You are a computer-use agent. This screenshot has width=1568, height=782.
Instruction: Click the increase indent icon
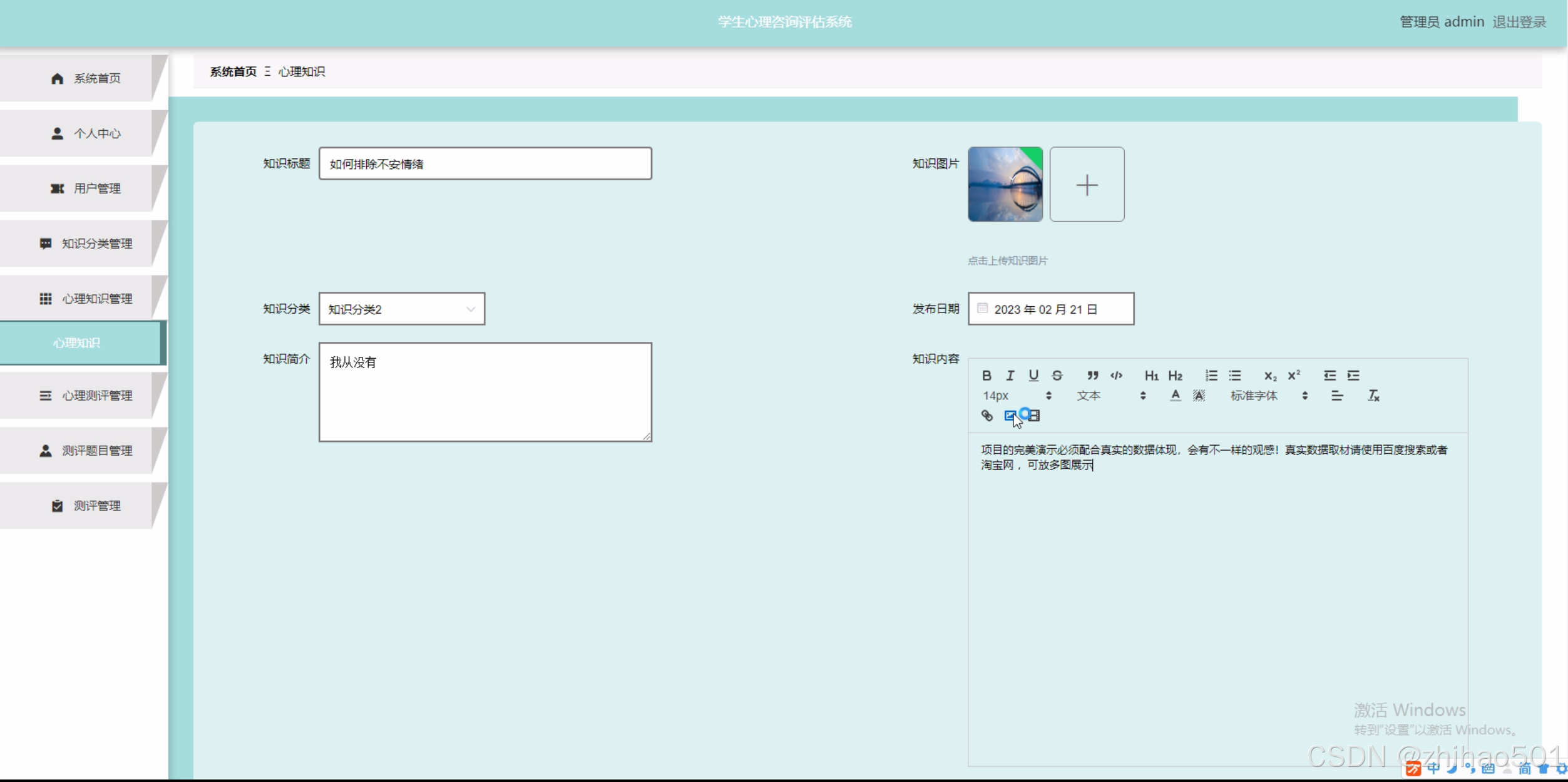pyautogui.click(x=1353, y=376)
